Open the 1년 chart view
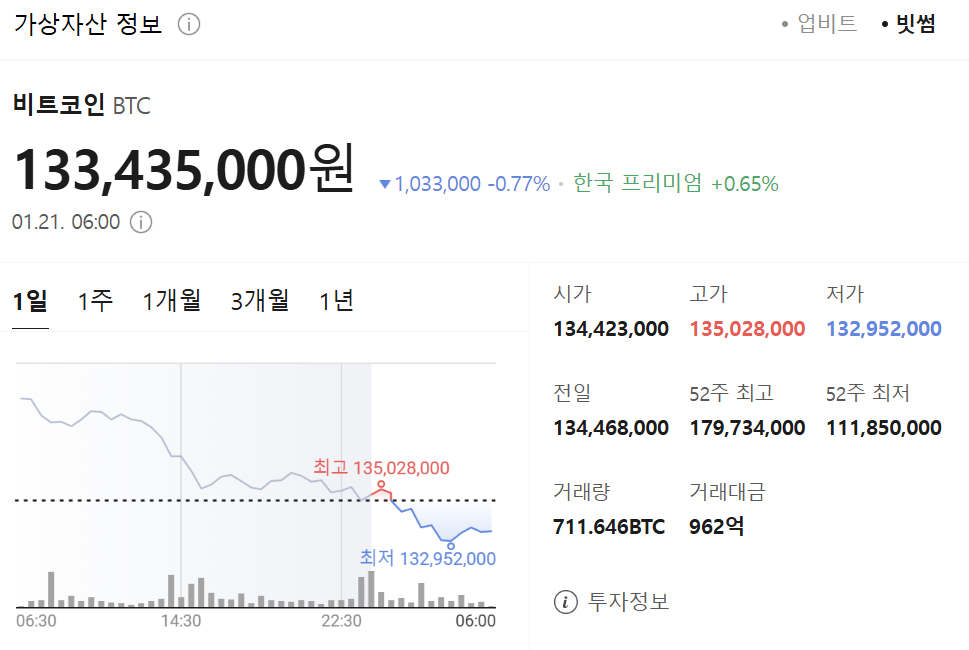The width and height of the screenshot is (969, 650). click(336, 300)
